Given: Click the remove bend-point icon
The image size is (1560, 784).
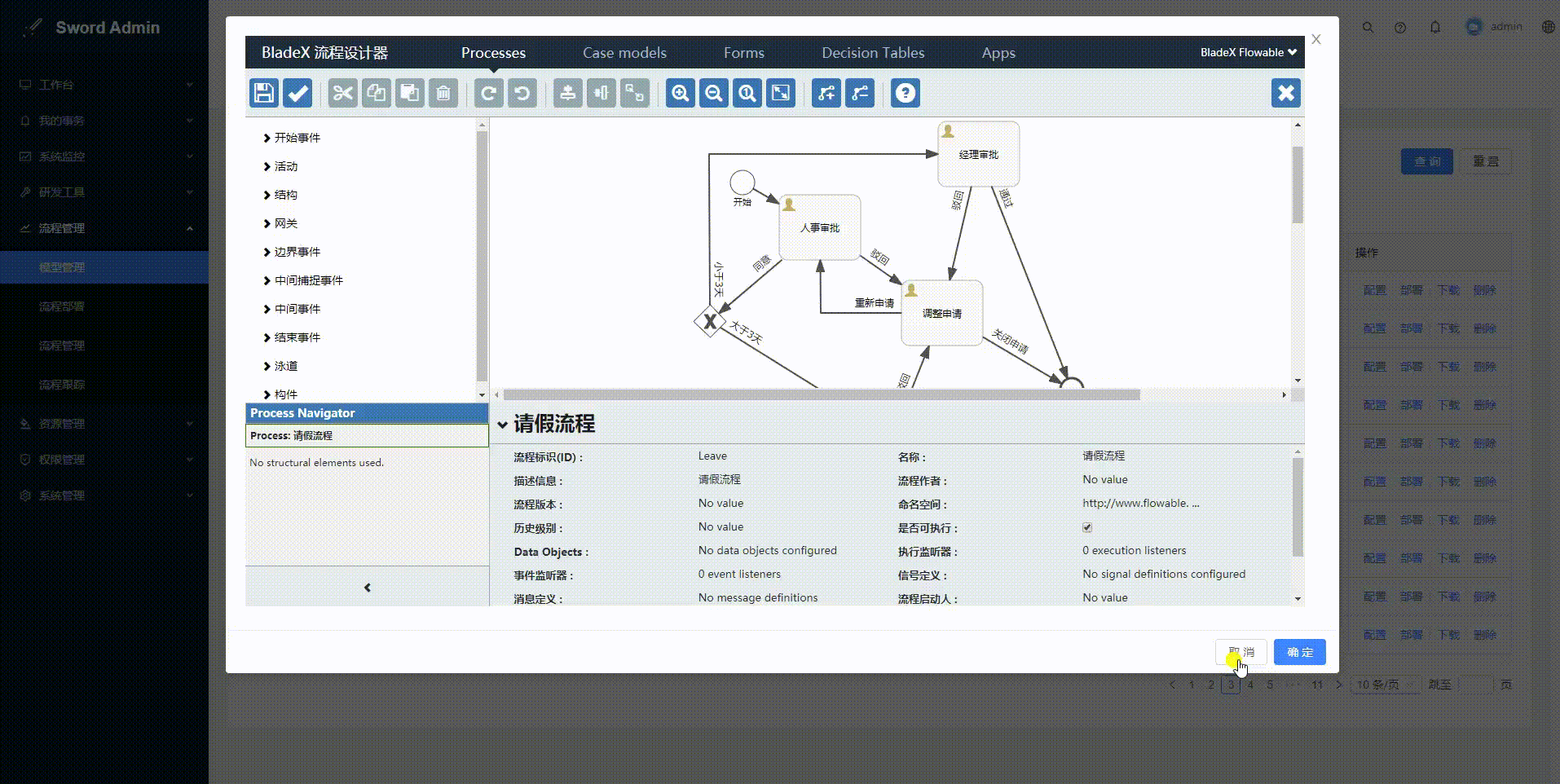Looking at the screenshot, I should [x=860, y=93].
